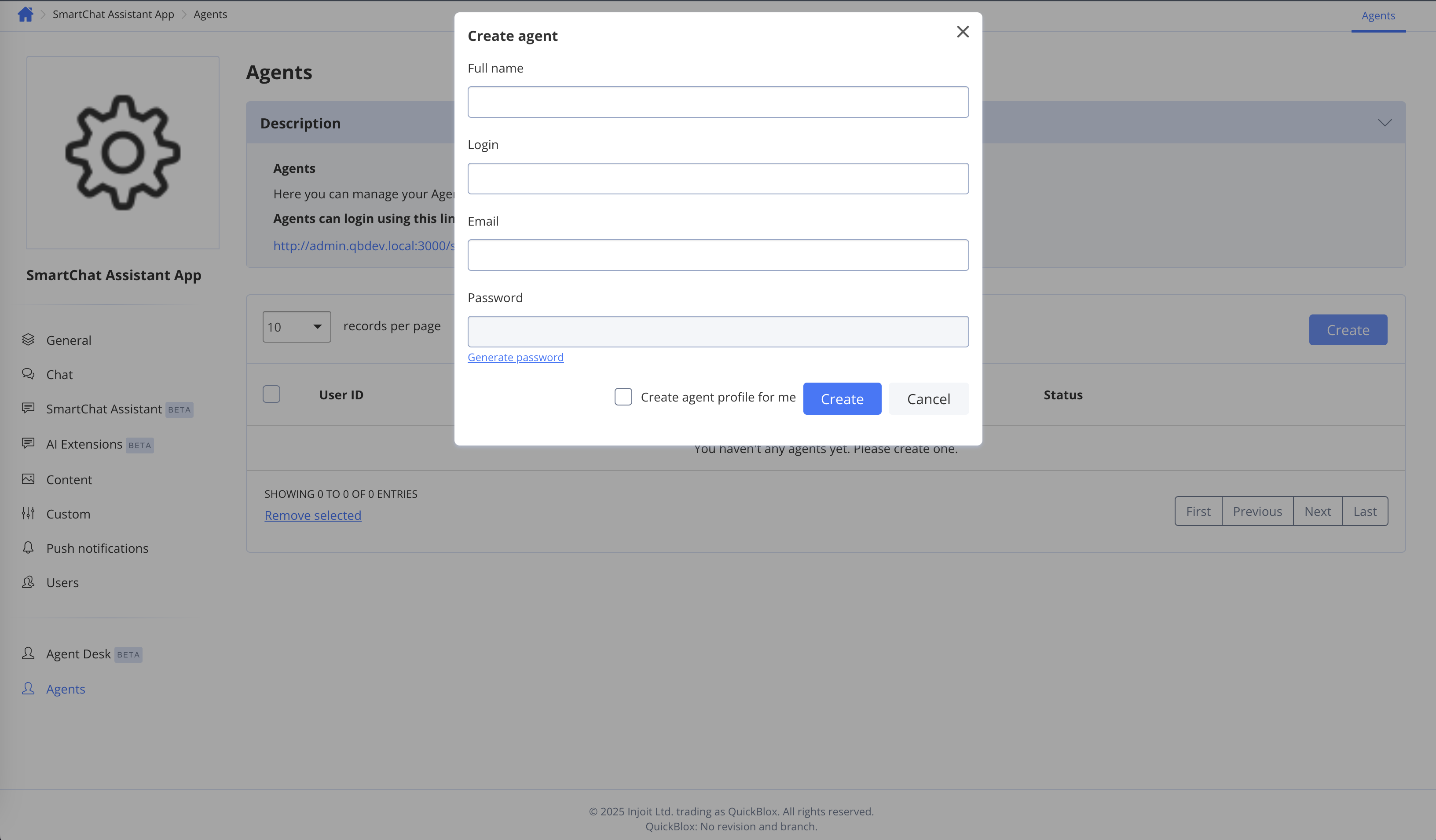This screenshot has height=840, width=1436.
Task: Click into the Email input field
Action: [718, 255]
